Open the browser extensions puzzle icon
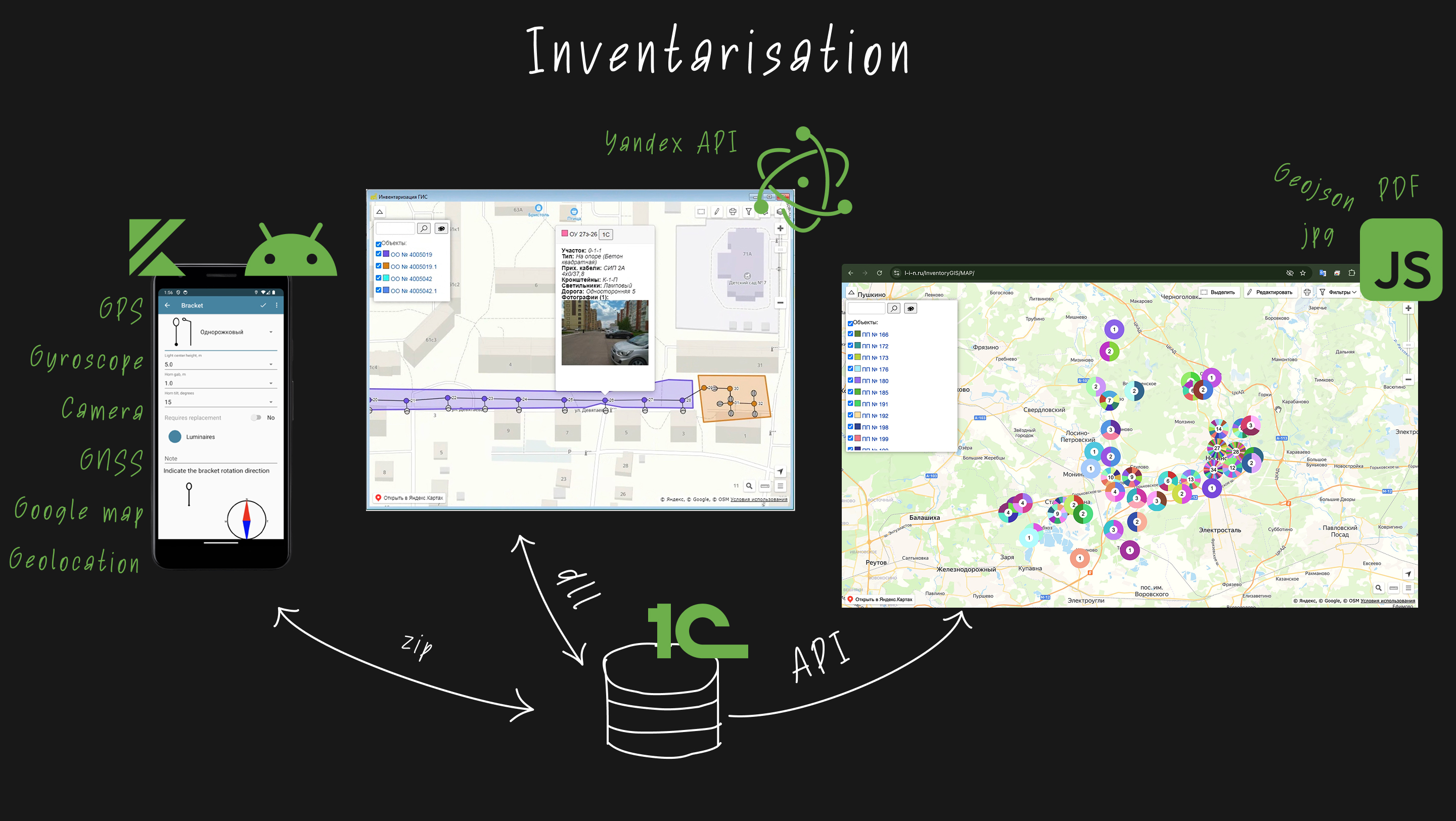 pos(1351,273)
